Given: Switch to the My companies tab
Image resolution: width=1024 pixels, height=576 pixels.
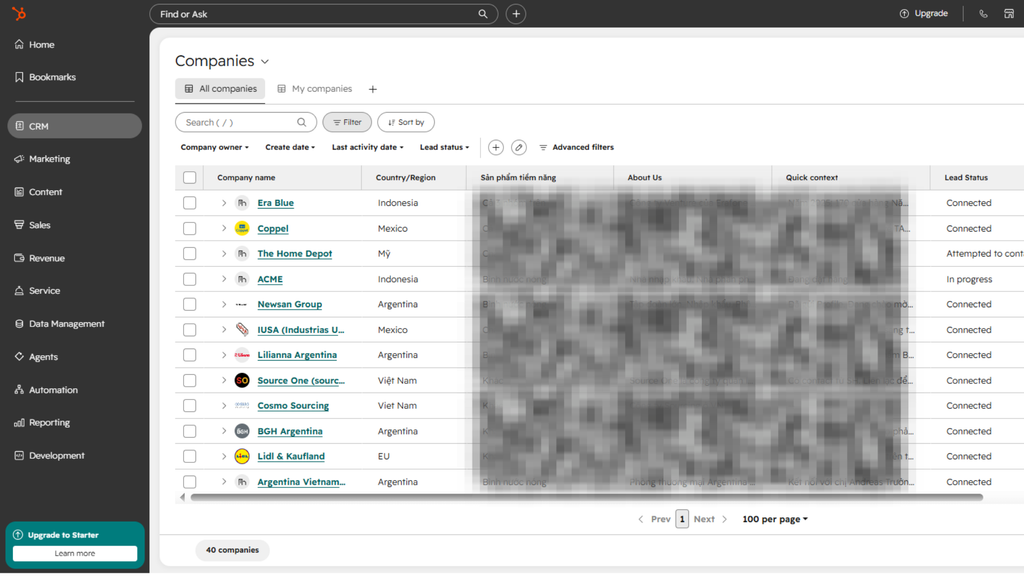Looking at the screenshot, I should [315, 89].
